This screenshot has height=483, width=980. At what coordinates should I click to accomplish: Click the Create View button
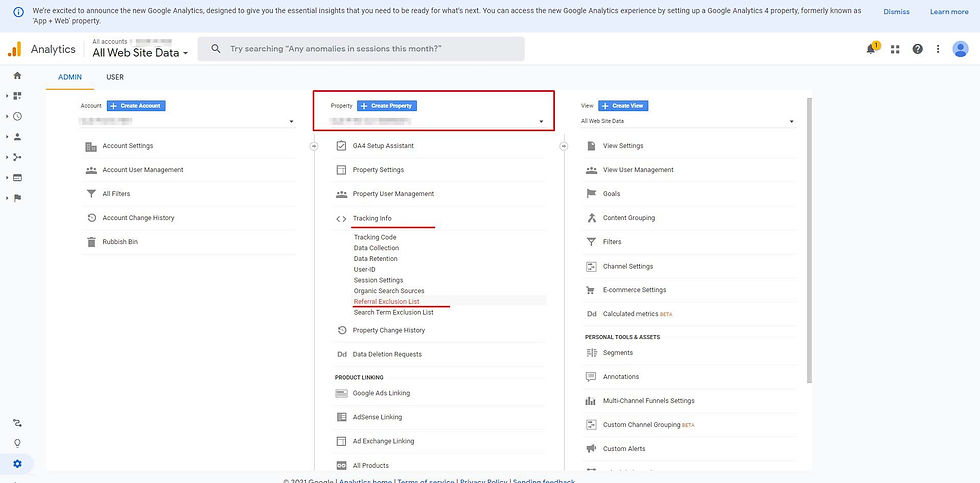pos(623,106)
